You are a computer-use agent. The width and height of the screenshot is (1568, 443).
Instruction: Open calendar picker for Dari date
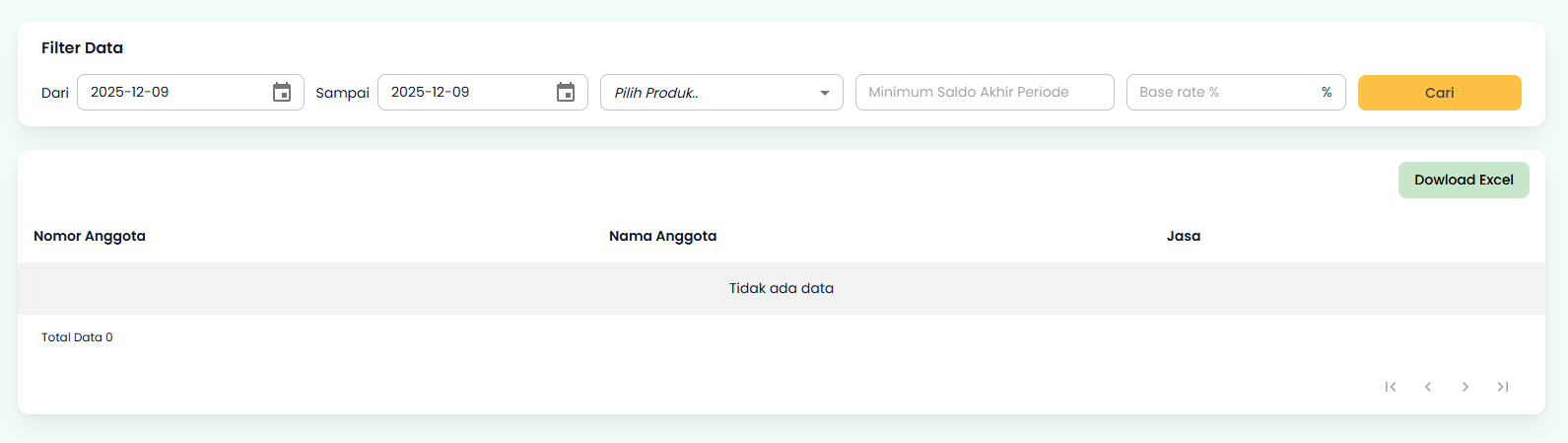coord(282,93)
